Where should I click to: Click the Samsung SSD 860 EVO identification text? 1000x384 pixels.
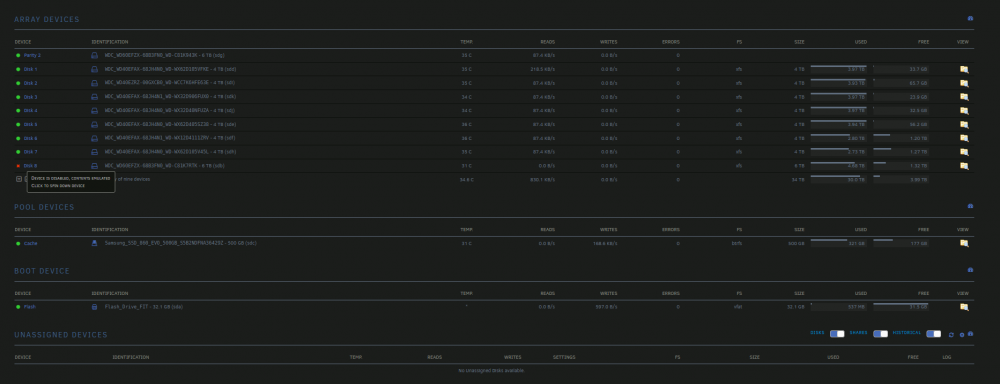[x=180, y=243]
